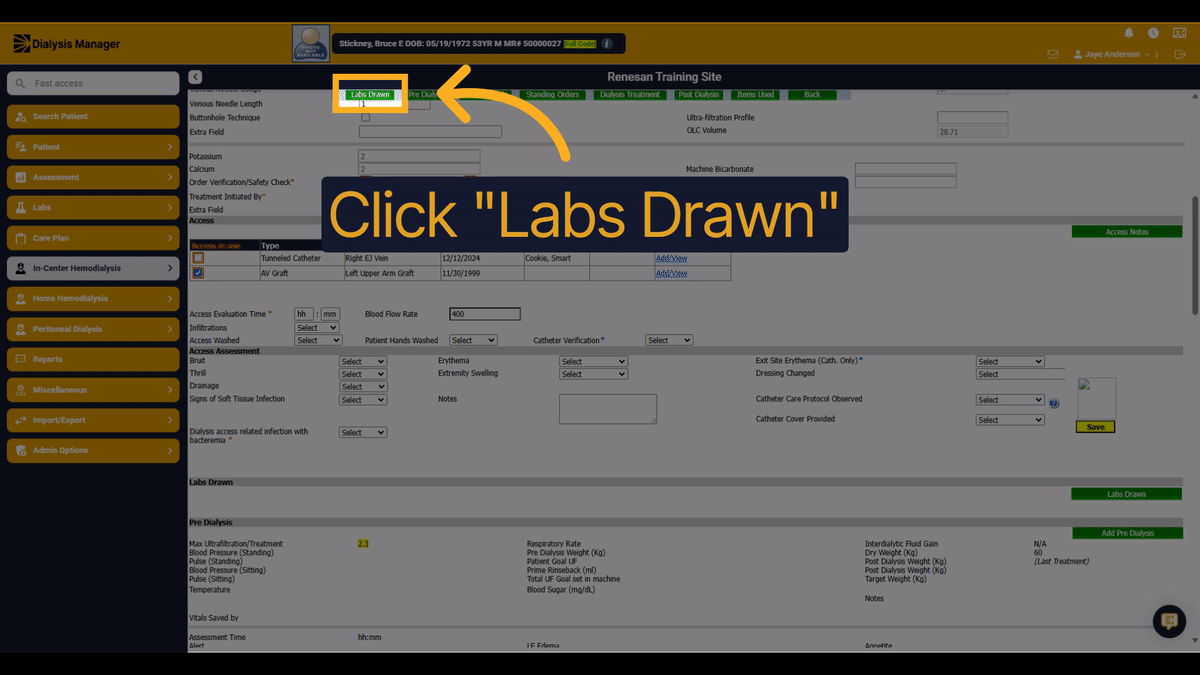Toggle the Buttonhole Technique checkbox

pos(365,118)
